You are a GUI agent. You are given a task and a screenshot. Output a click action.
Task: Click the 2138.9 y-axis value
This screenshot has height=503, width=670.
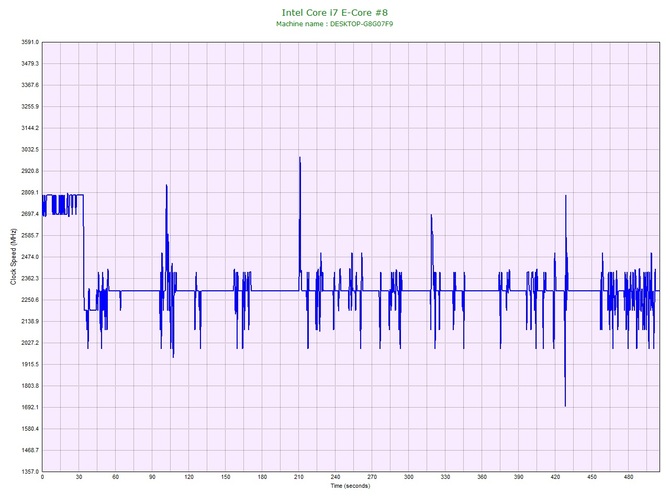(30, 321)
